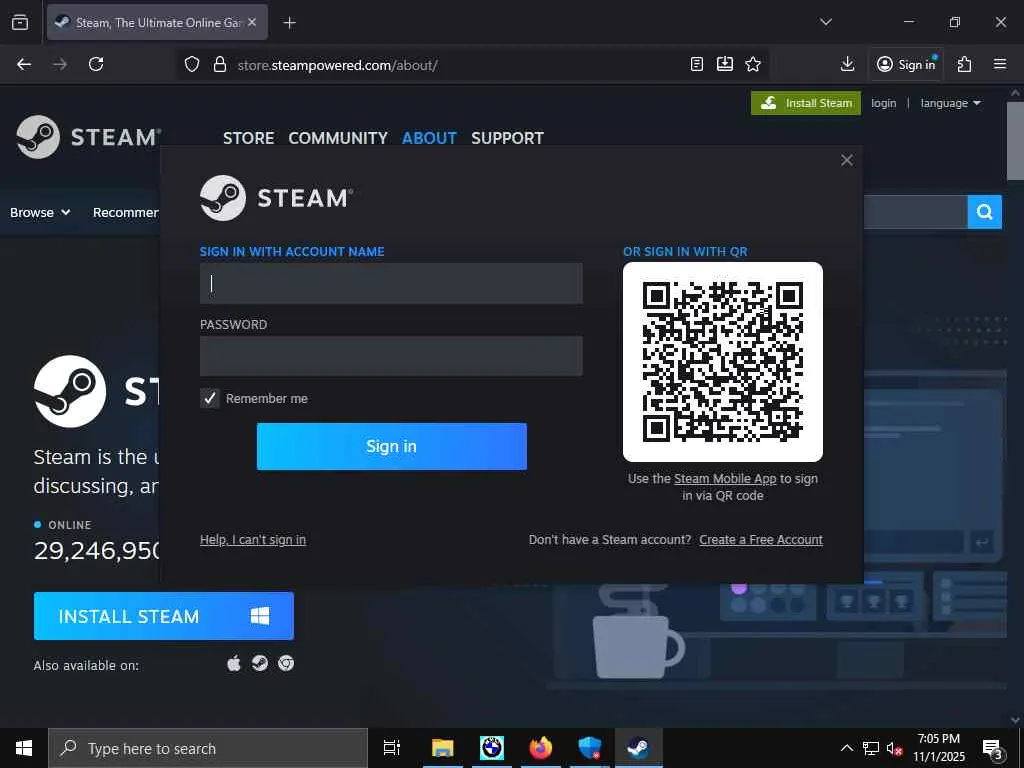Open the Steam Mobile App link
The image size is (1024, 768).
tap(725, 479)
